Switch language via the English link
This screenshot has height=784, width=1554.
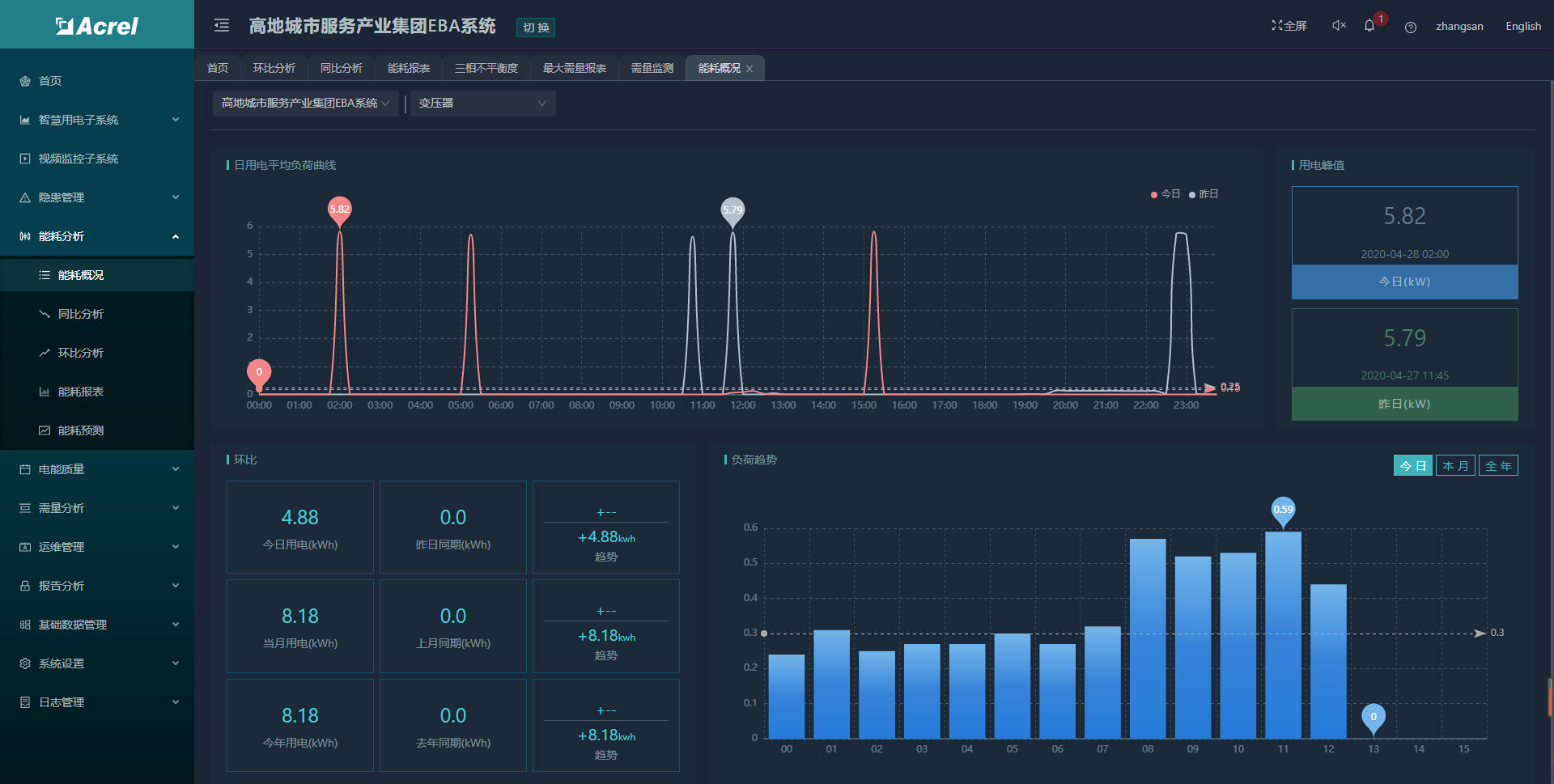click(x=1522, y=26)
